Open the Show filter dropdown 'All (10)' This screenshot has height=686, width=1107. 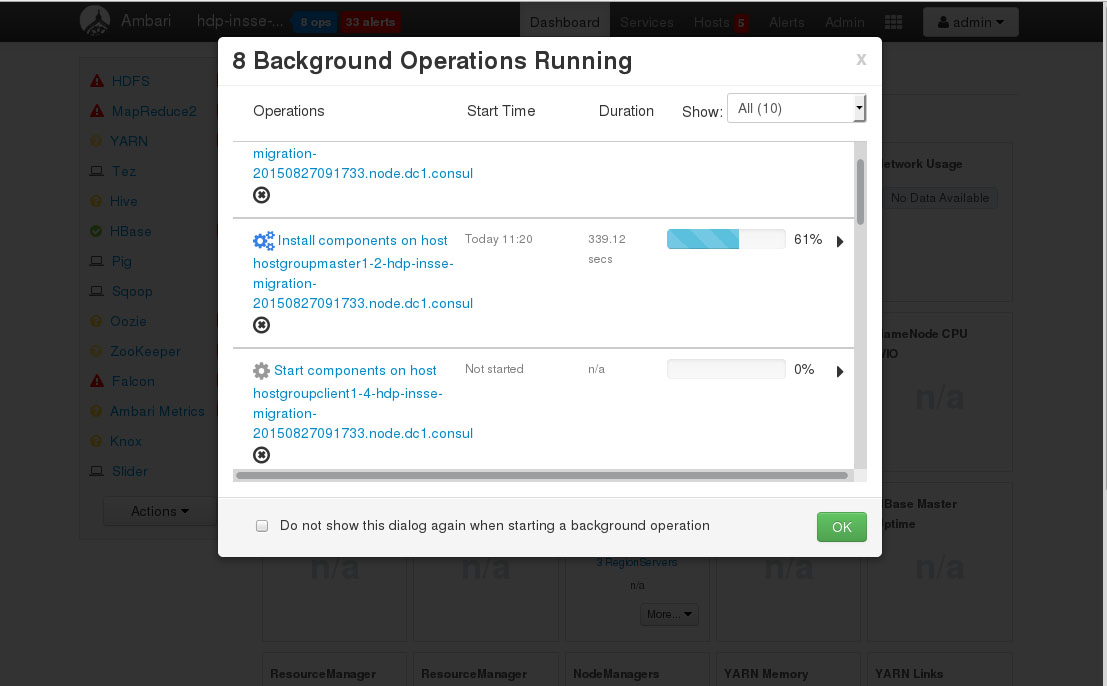click(795, 109)
